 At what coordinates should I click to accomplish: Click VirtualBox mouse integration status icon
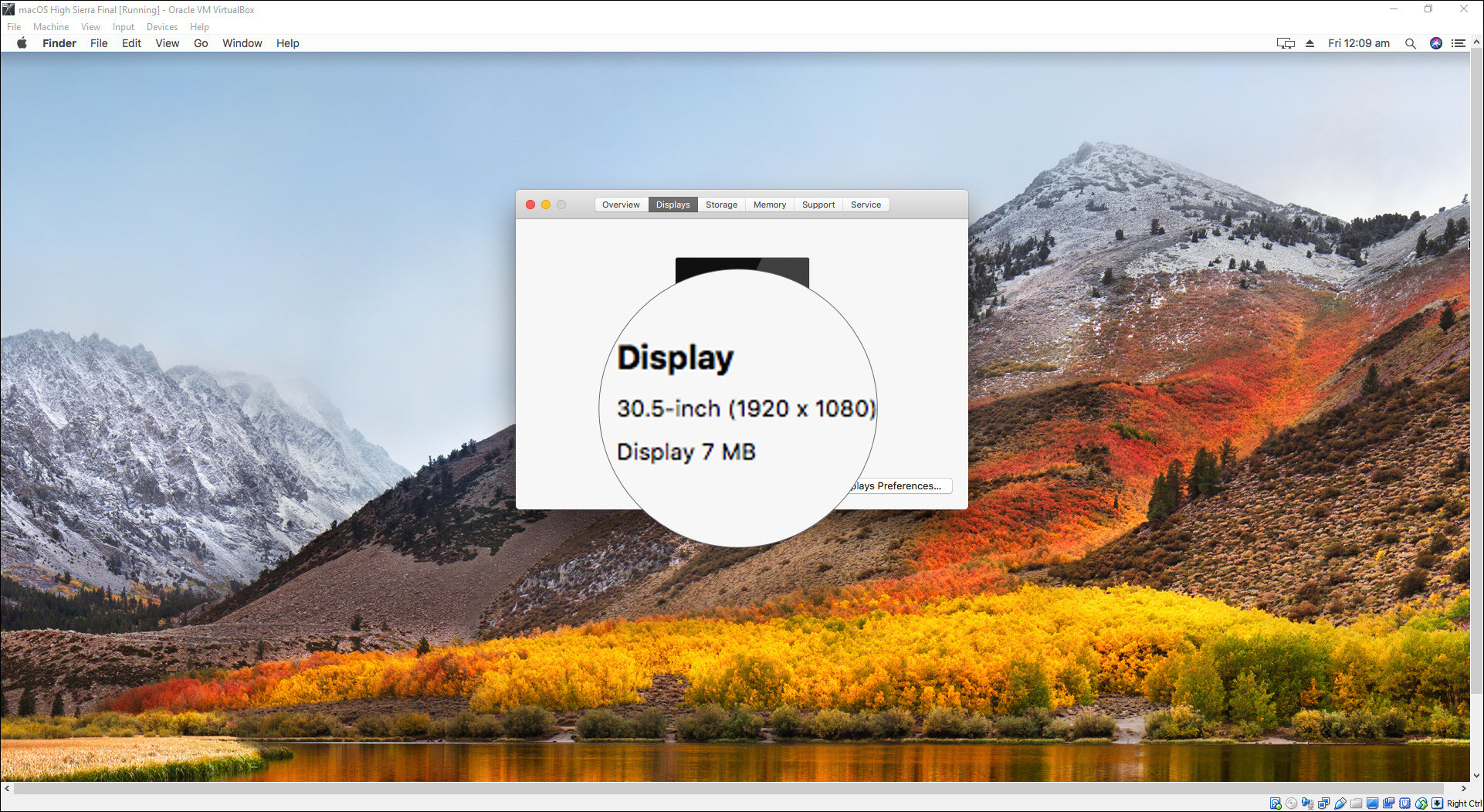(1421, 804)
